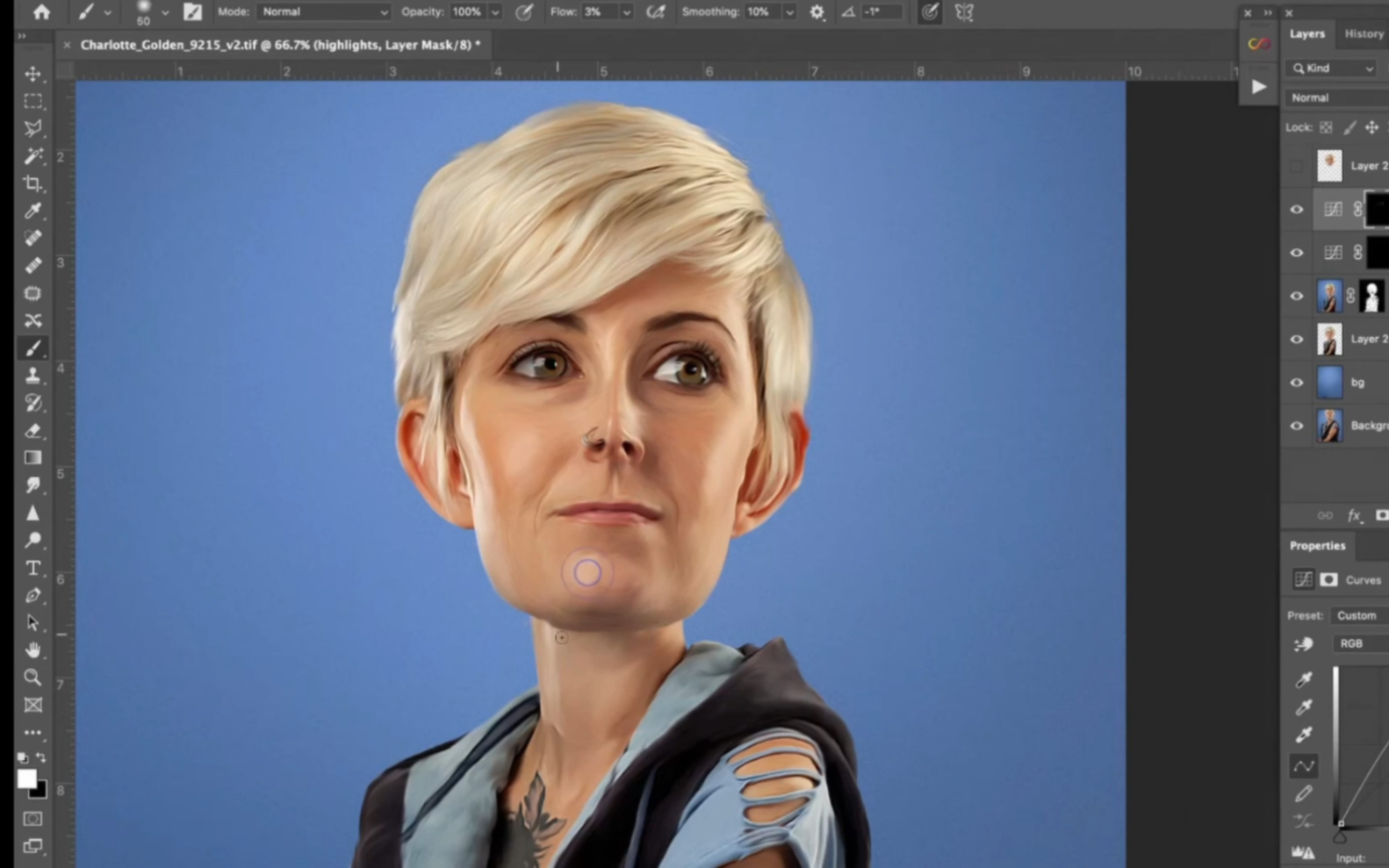Click the foreground white color swatch
The image size is (1389, 868).
[x=26, y=778]
